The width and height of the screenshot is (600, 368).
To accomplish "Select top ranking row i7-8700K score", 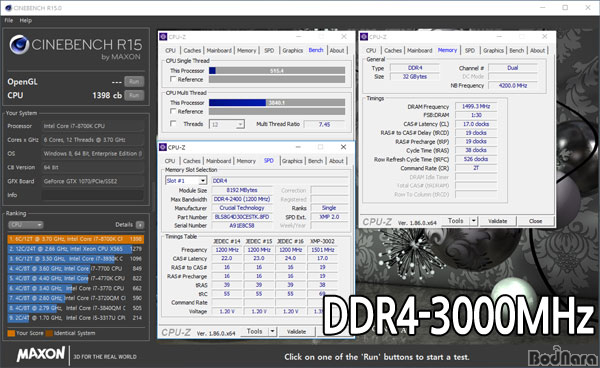I will tap(75, 239).
